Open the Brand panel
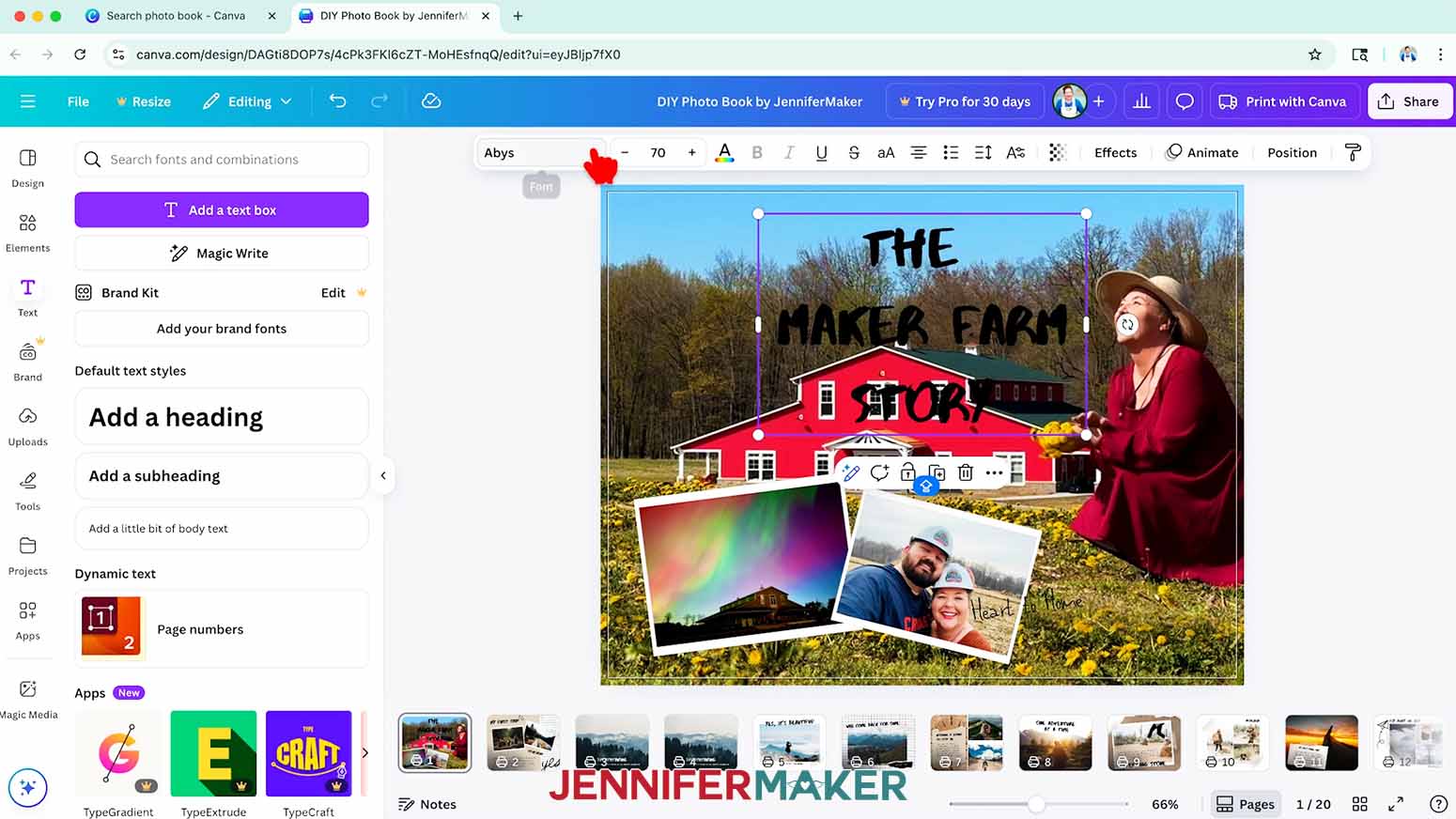 [28, 363]
